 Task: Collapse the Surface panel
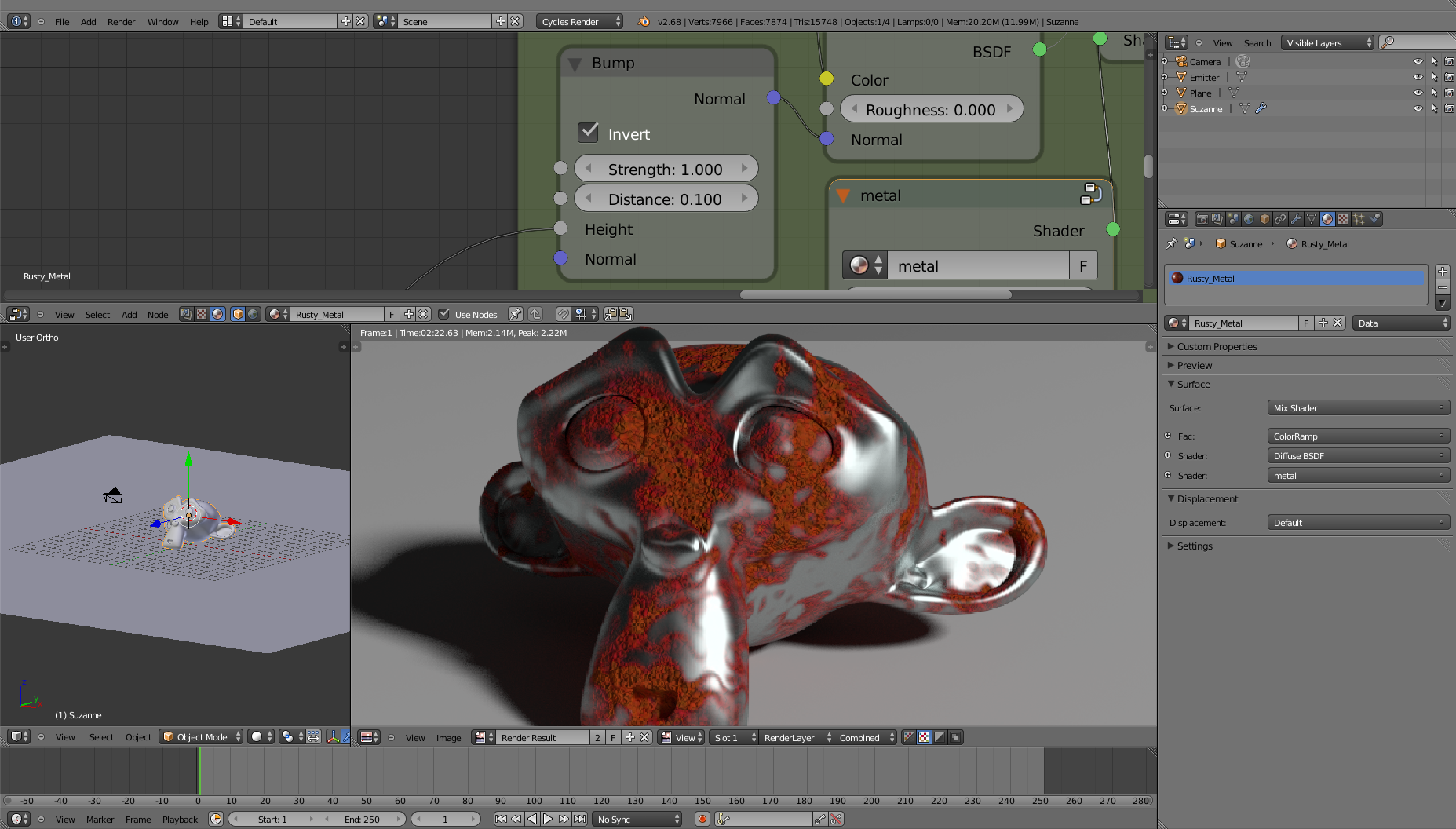click(x=1193, y=384)
